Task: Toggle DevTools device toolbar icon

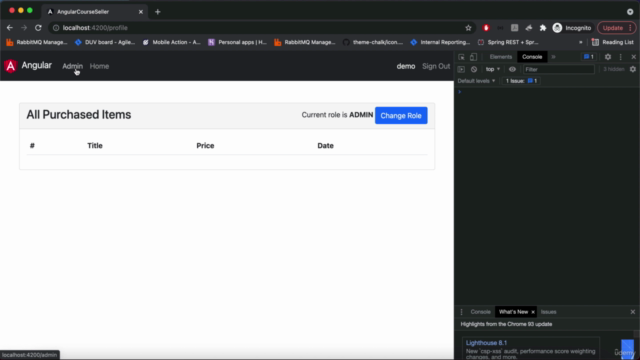Action: (x=473, y=57)
